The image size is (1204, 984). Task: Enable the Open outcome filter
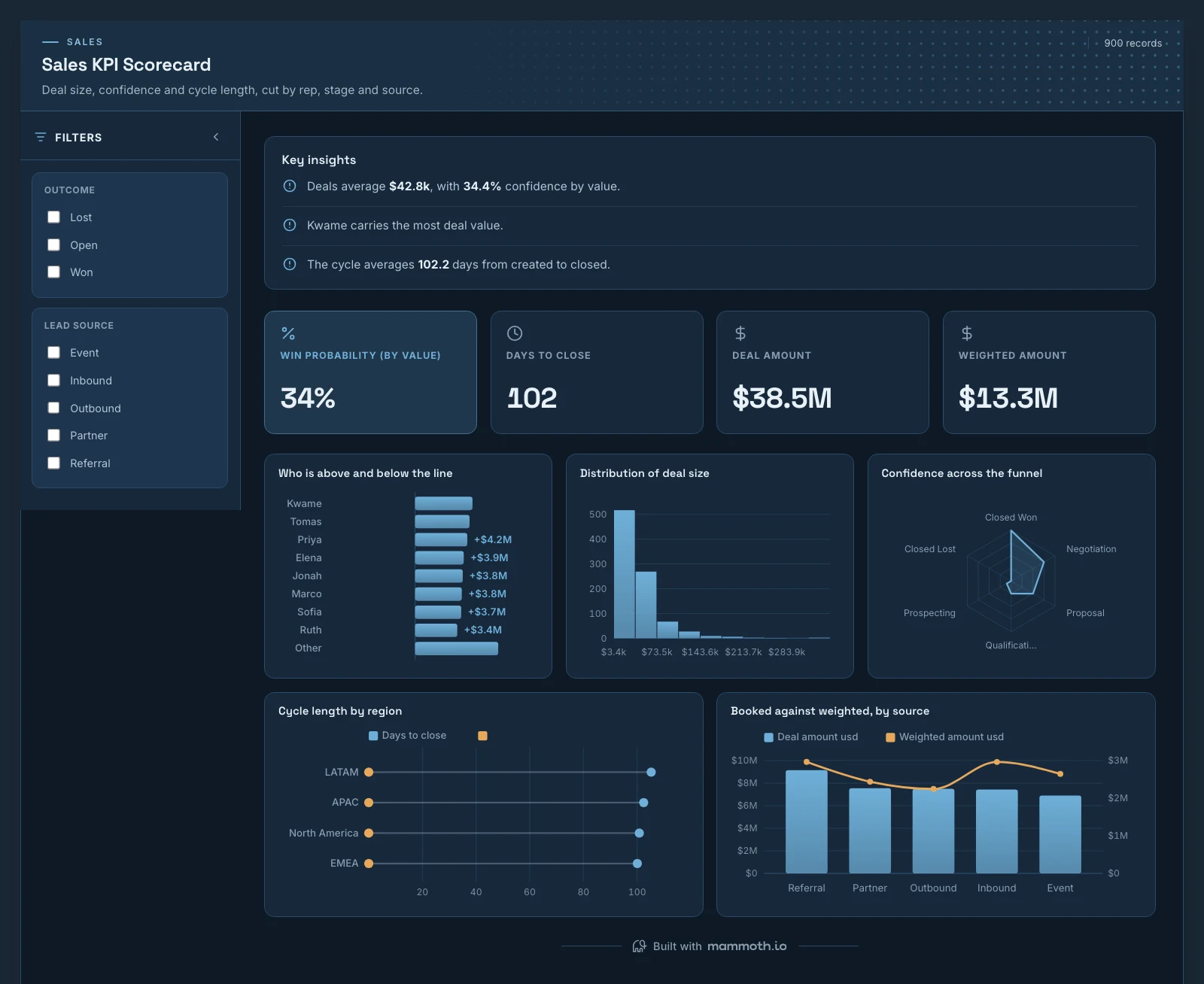tap(54, 244)
